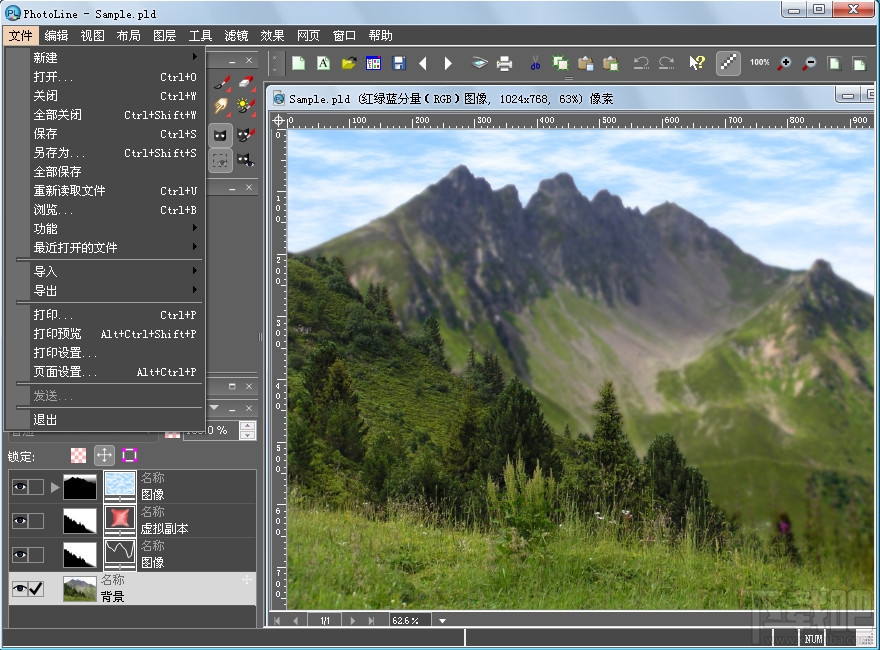Toggle the lock size magenta square button

point(130,455)
